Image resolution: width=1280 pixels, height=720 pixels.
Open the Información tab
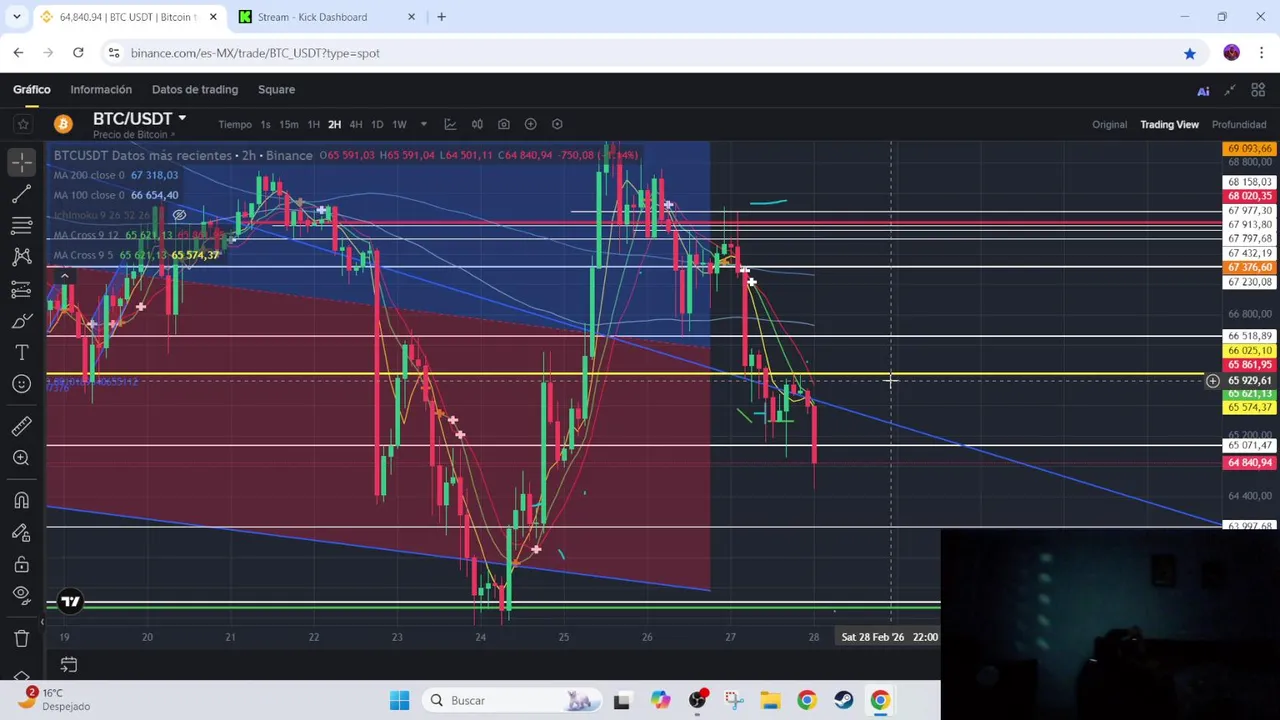pyautogui.click(x=101, y=89)
